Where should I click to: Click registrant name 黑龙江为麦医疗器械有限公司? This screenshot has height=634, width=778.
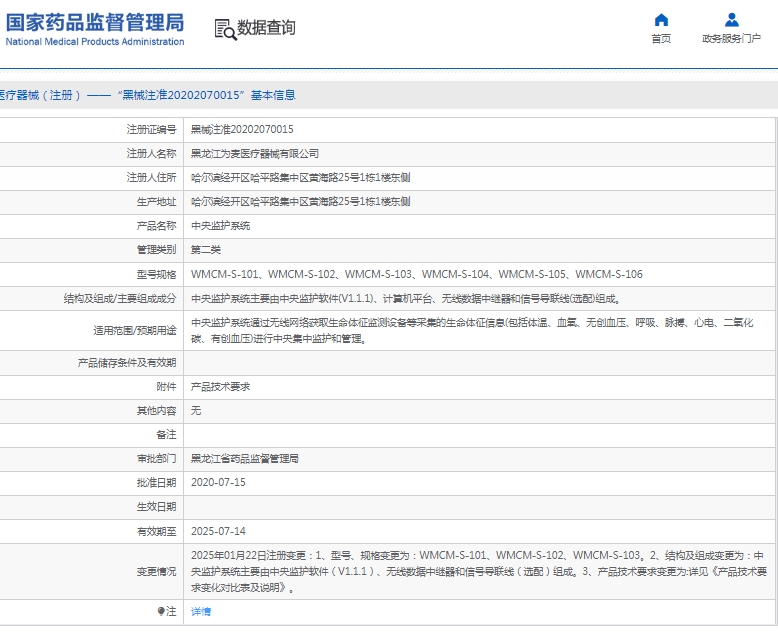click(x=255, y=154)
